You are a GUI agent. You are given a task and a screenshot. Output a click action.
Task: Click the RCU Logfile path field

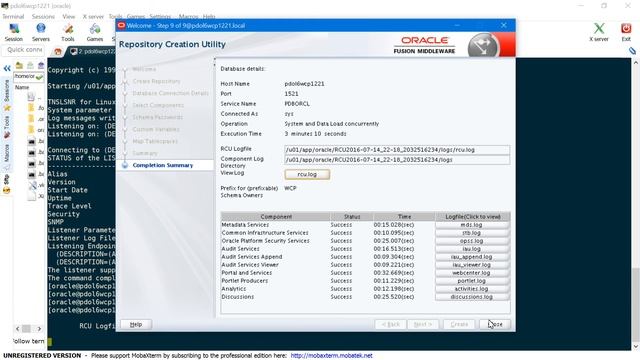click(x=397, y=150)
